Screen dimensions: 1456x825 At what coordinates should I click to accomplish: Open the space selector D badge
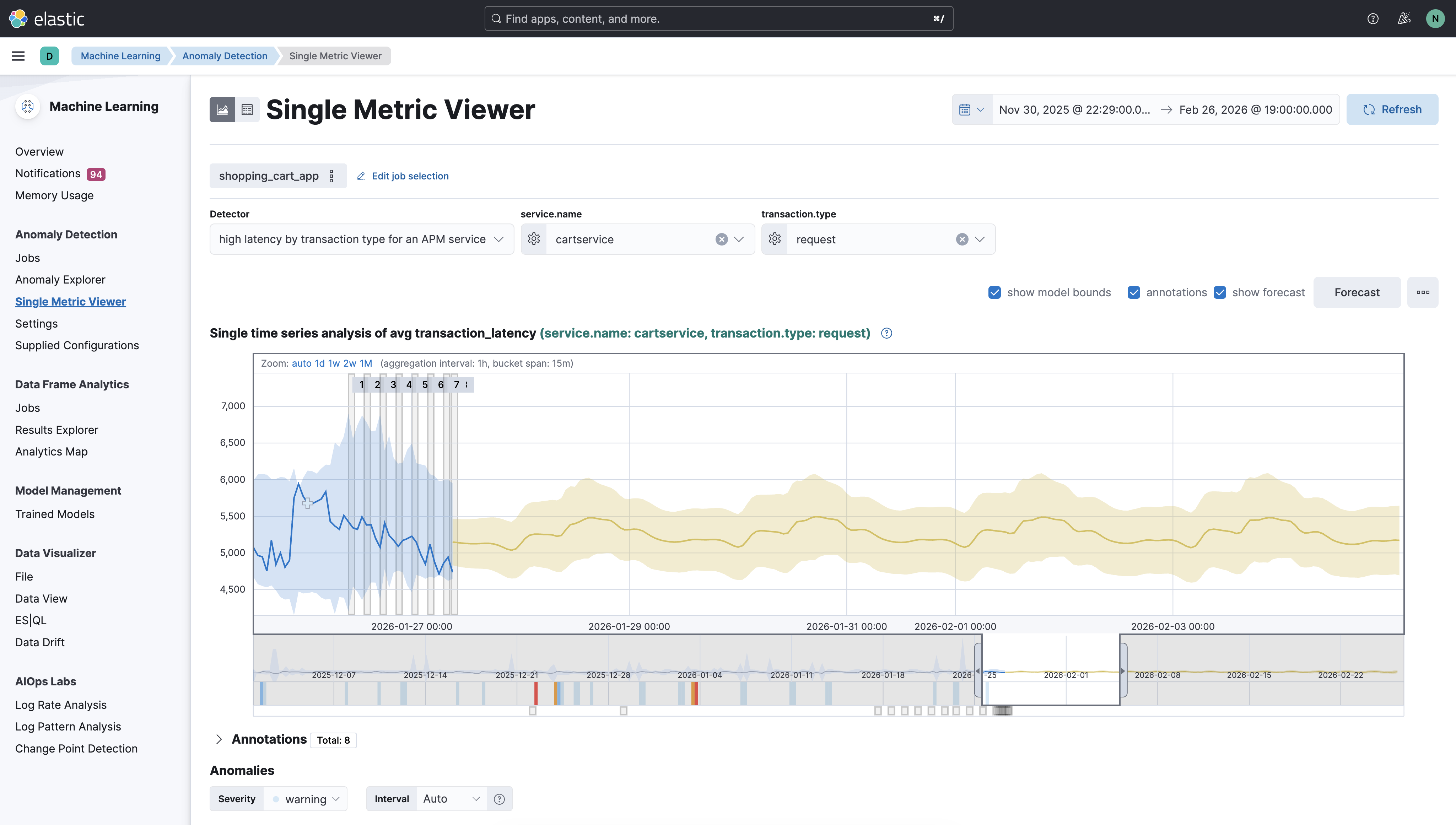(x=49, y=55)
